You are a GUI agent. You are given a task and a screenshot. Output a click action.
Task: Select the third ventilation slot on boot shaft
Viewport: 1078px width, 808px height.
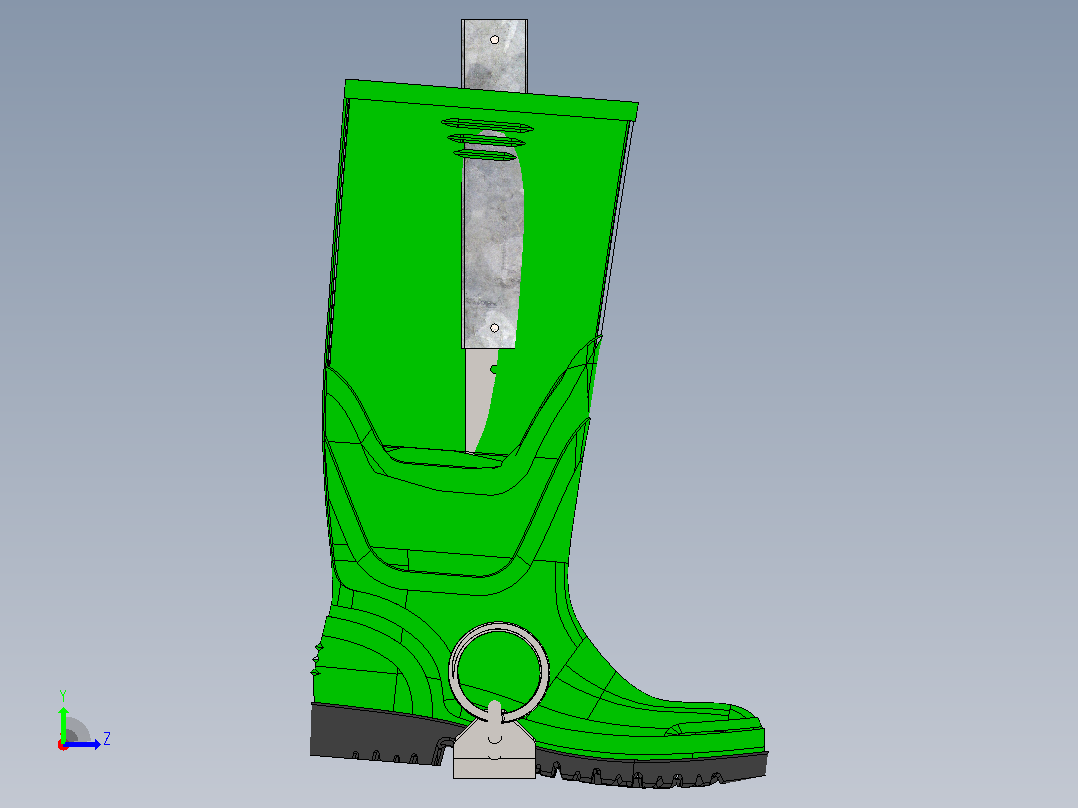click(x=483, y=155)
